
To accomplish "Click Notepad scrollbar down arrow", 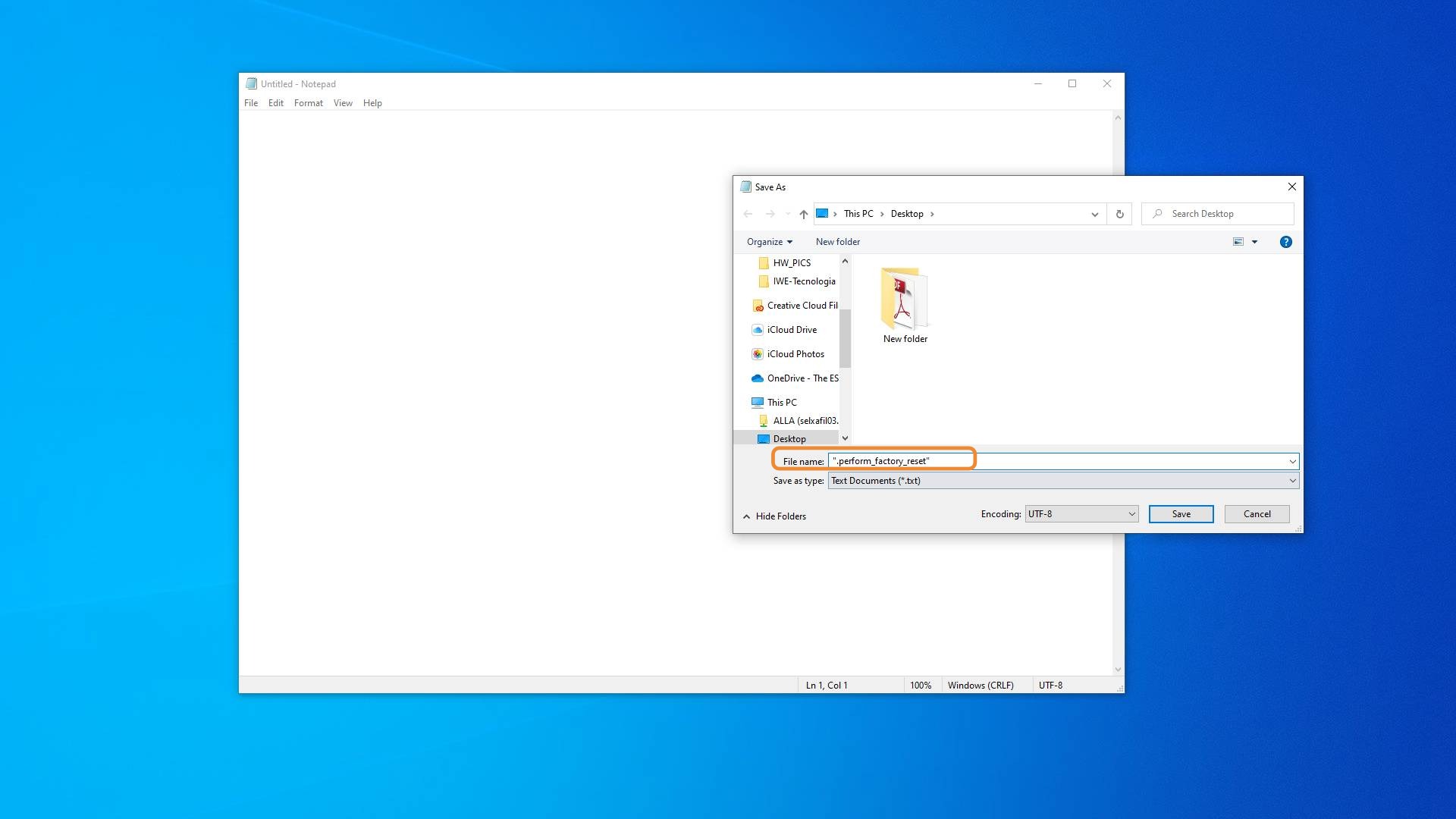I will (1118, 670).
